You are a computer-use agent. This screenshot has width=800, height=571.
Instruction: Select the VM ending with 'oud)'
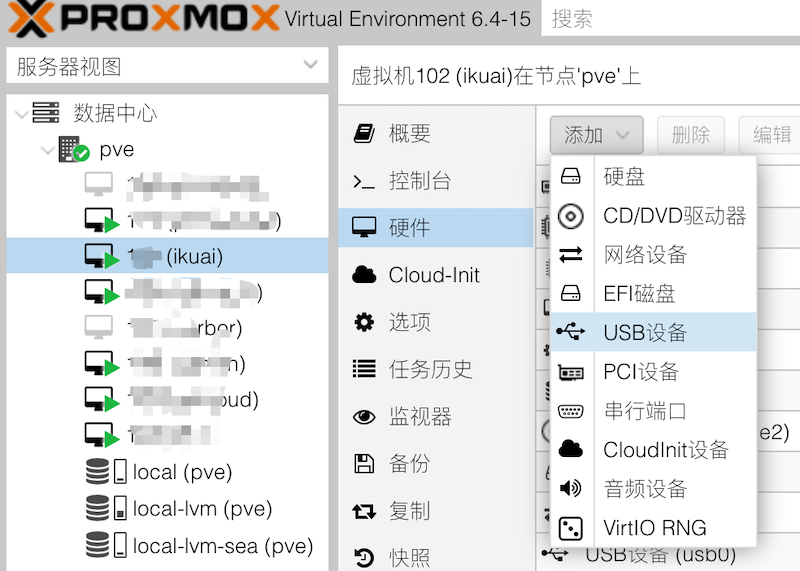point(167,399)
